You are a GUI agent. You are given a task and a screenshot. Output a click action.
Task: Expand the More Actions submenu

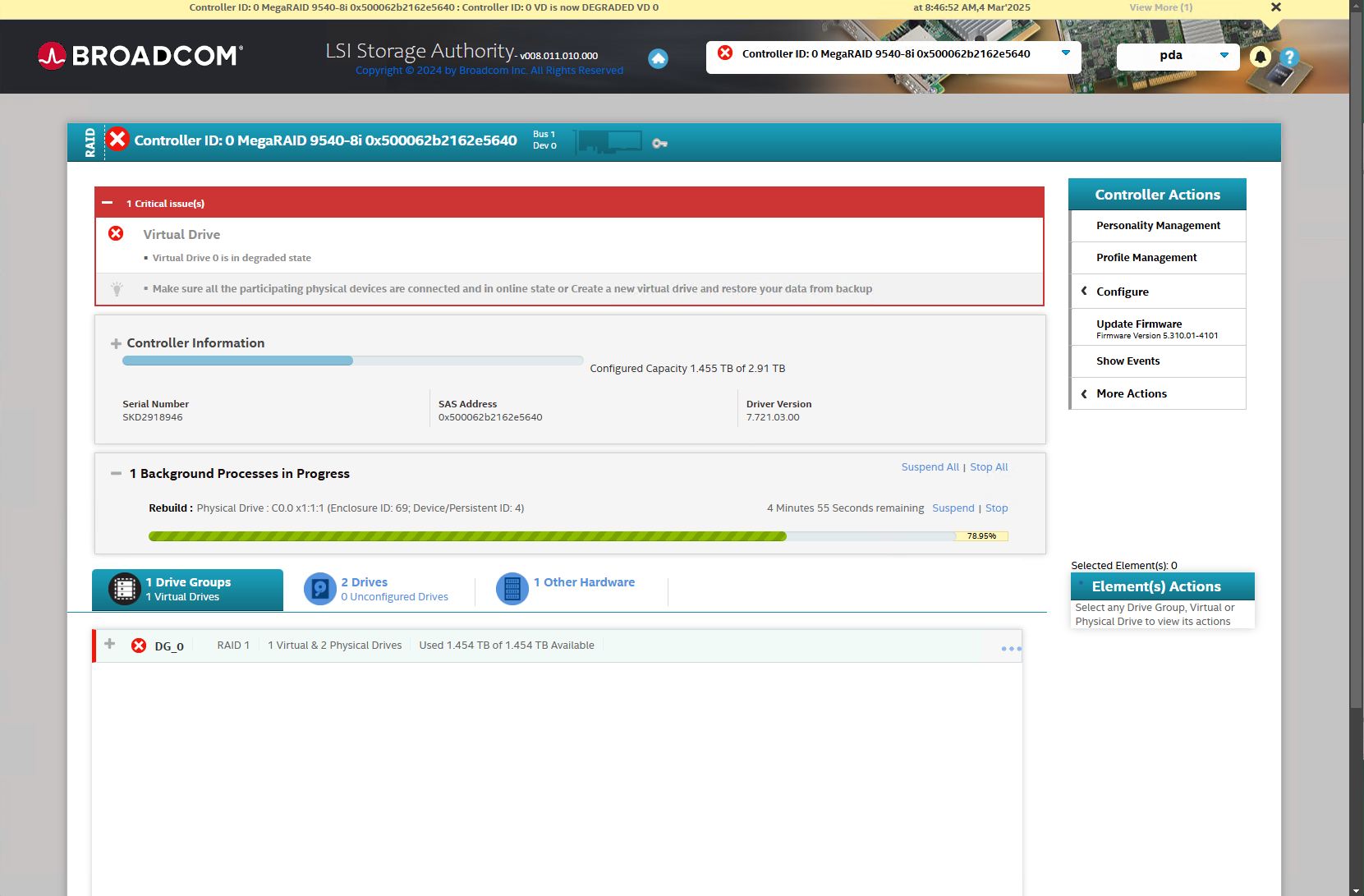pos(1158,393)
